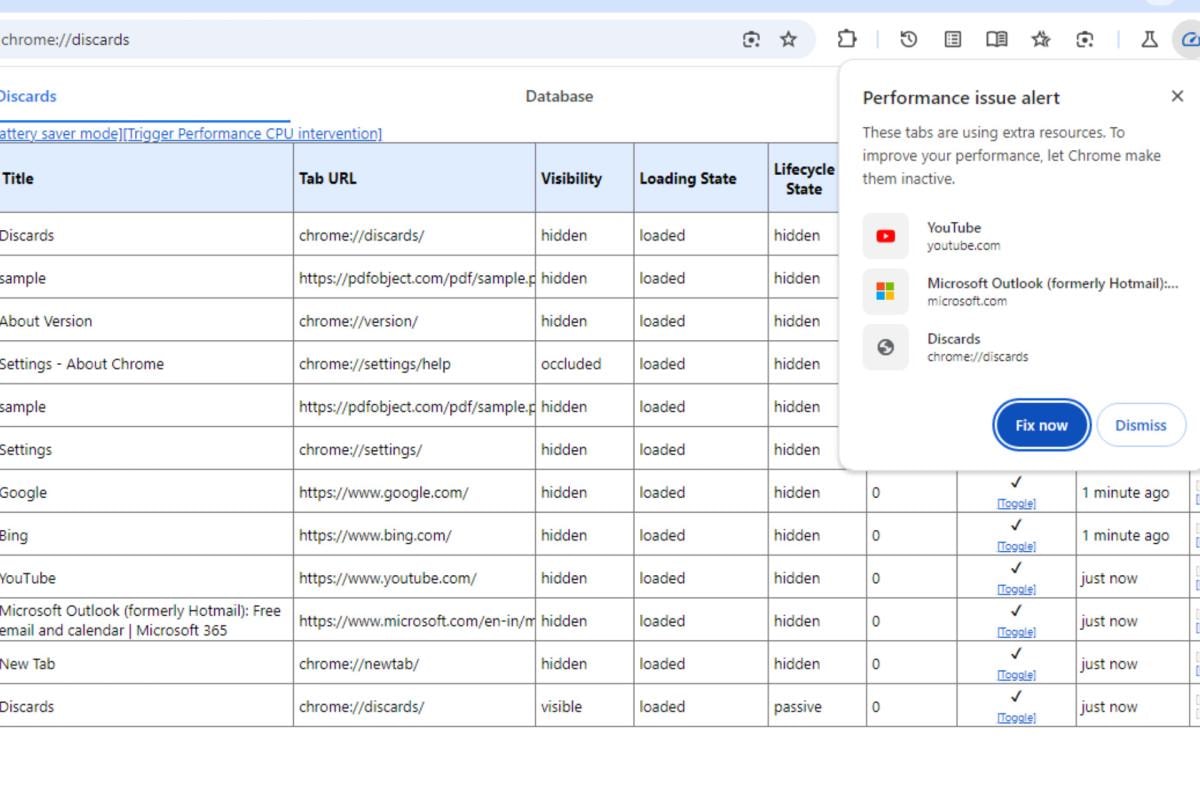Click the bookmark star in the address bar
Viewport: 1200px width, 800px height.
pos(789,40)
